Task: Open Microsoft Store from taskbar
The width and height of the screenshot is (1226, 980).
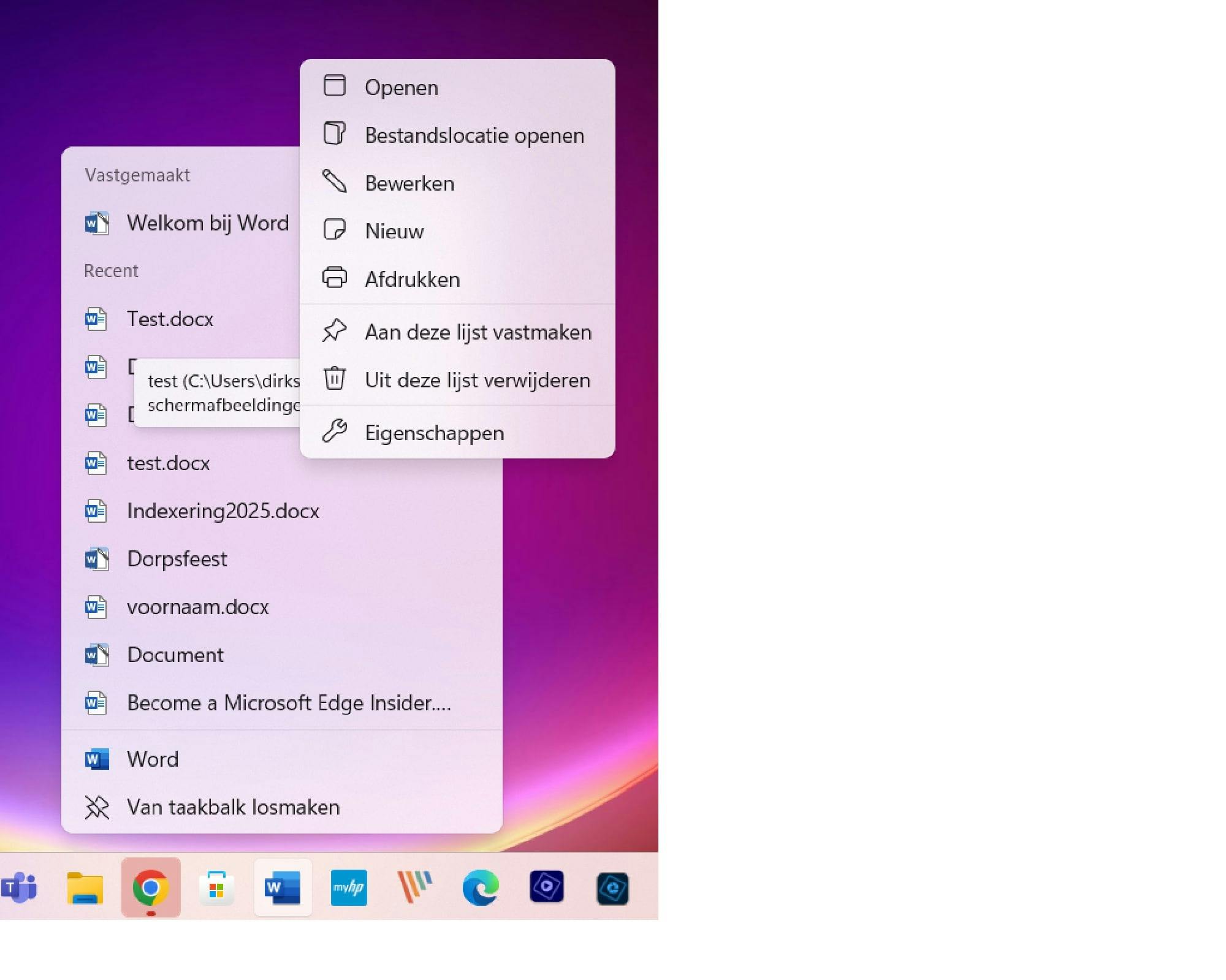Action: (216, 887)
